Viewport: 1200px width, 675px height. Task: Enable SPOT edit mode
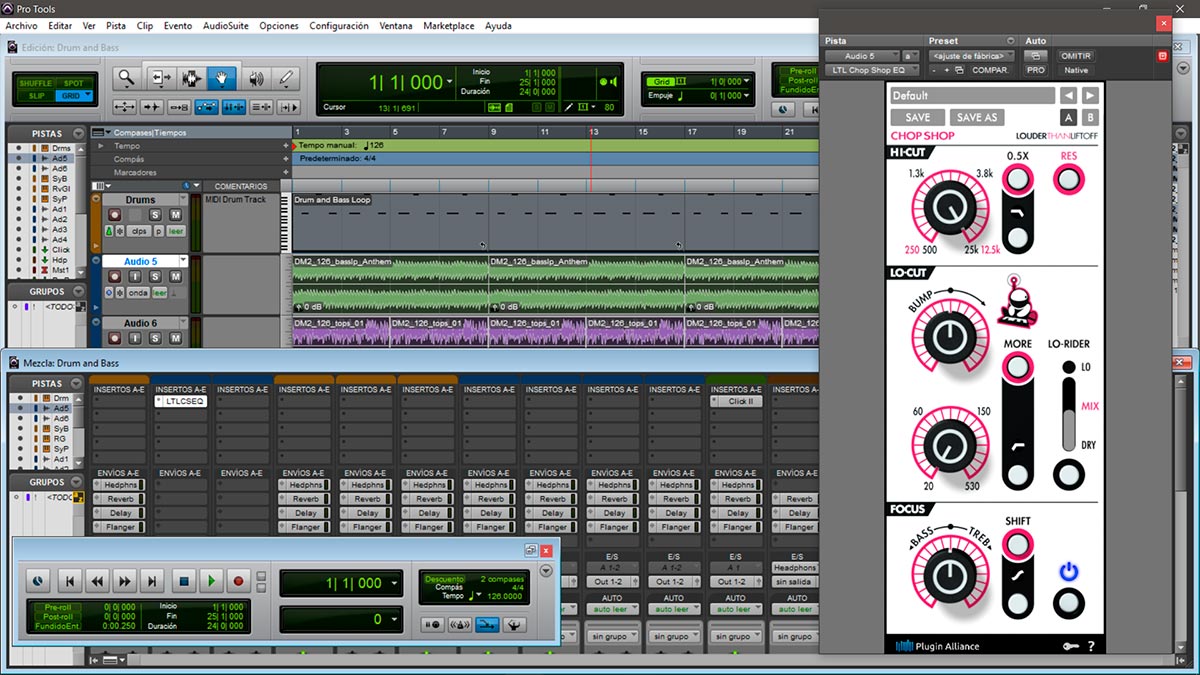pos(72,83)
